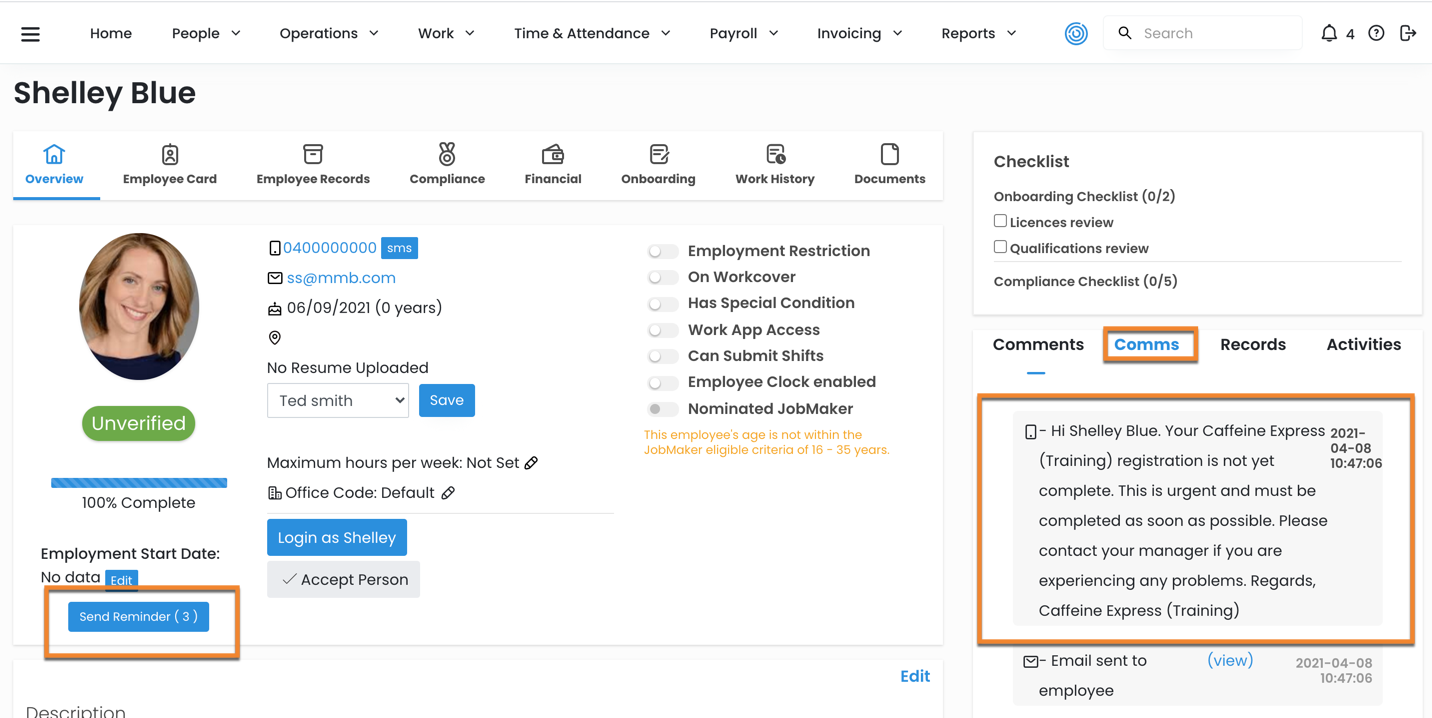This screenshot has height=718, width=1432.
Task: Switch to the Records tab
Action: point(1252,345)
